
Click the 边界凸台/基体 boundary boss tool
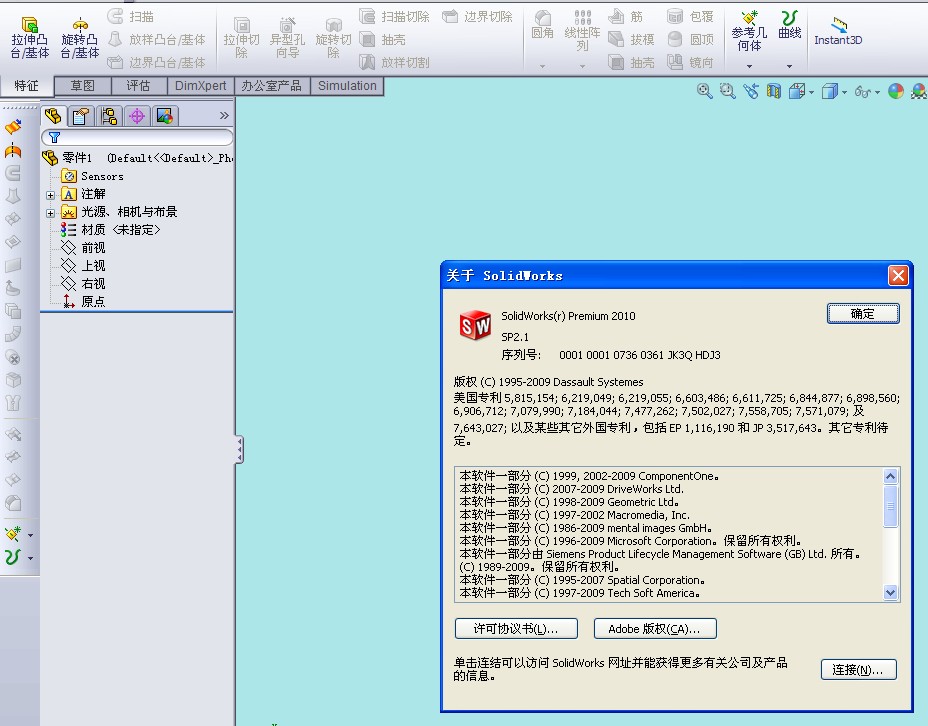click(157, 62)
